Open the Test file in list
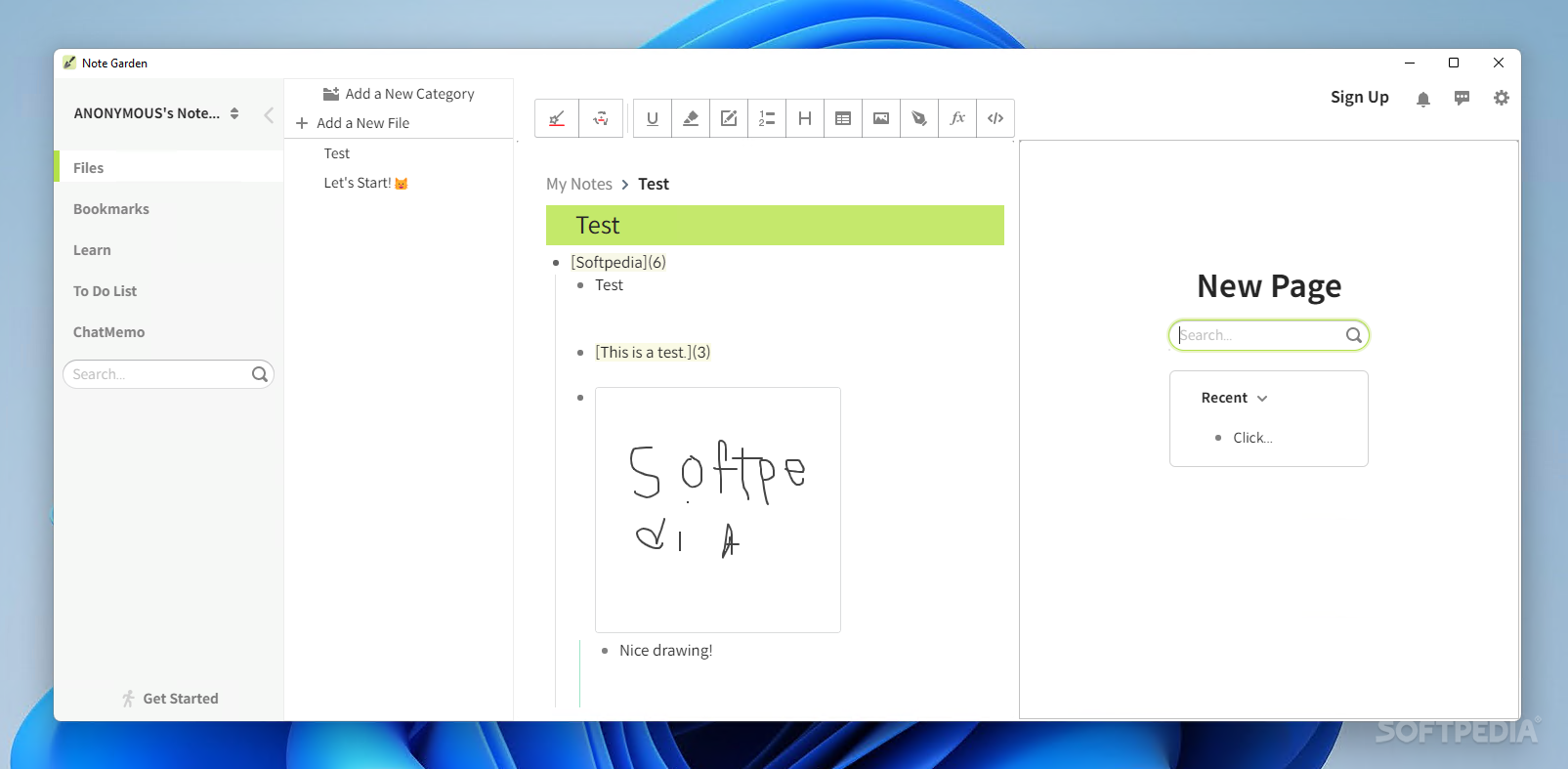 click(x=337, y=153)
